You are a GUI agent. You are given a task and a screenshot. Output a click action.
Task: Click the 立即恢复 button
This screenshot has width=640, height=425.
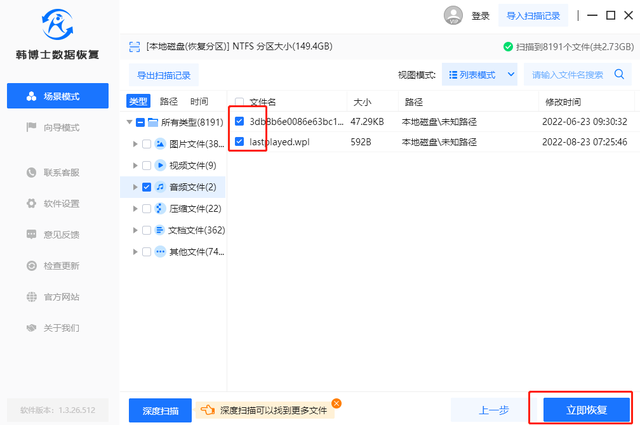pos(587,410)
